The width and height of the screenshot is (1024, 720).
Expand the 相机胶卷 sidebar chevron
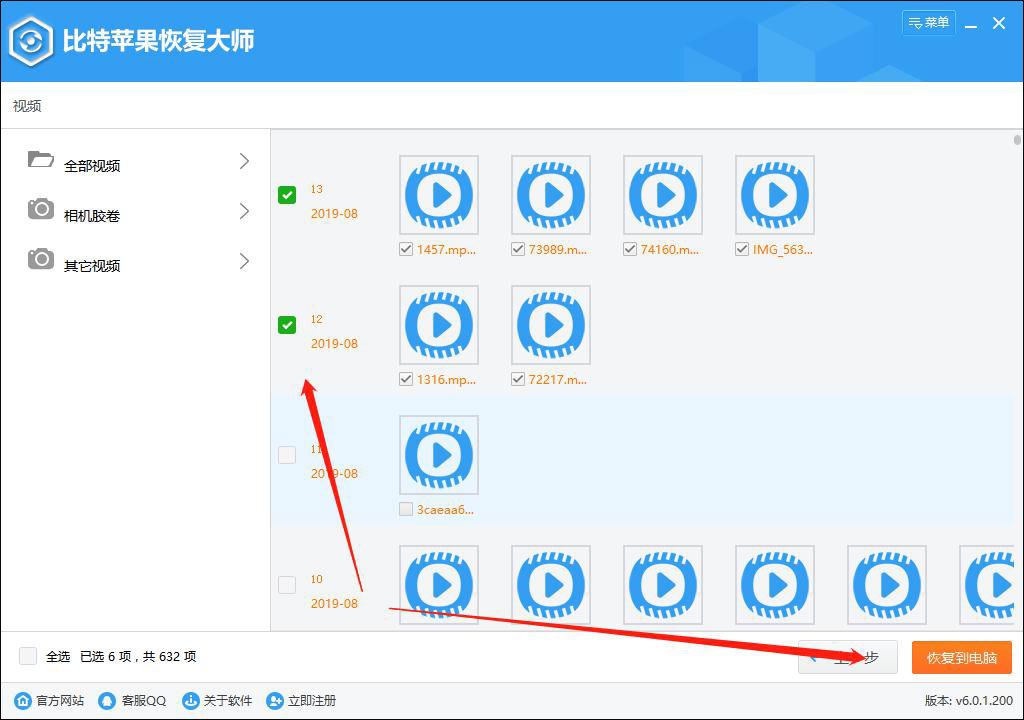click(x=243, y=212)
